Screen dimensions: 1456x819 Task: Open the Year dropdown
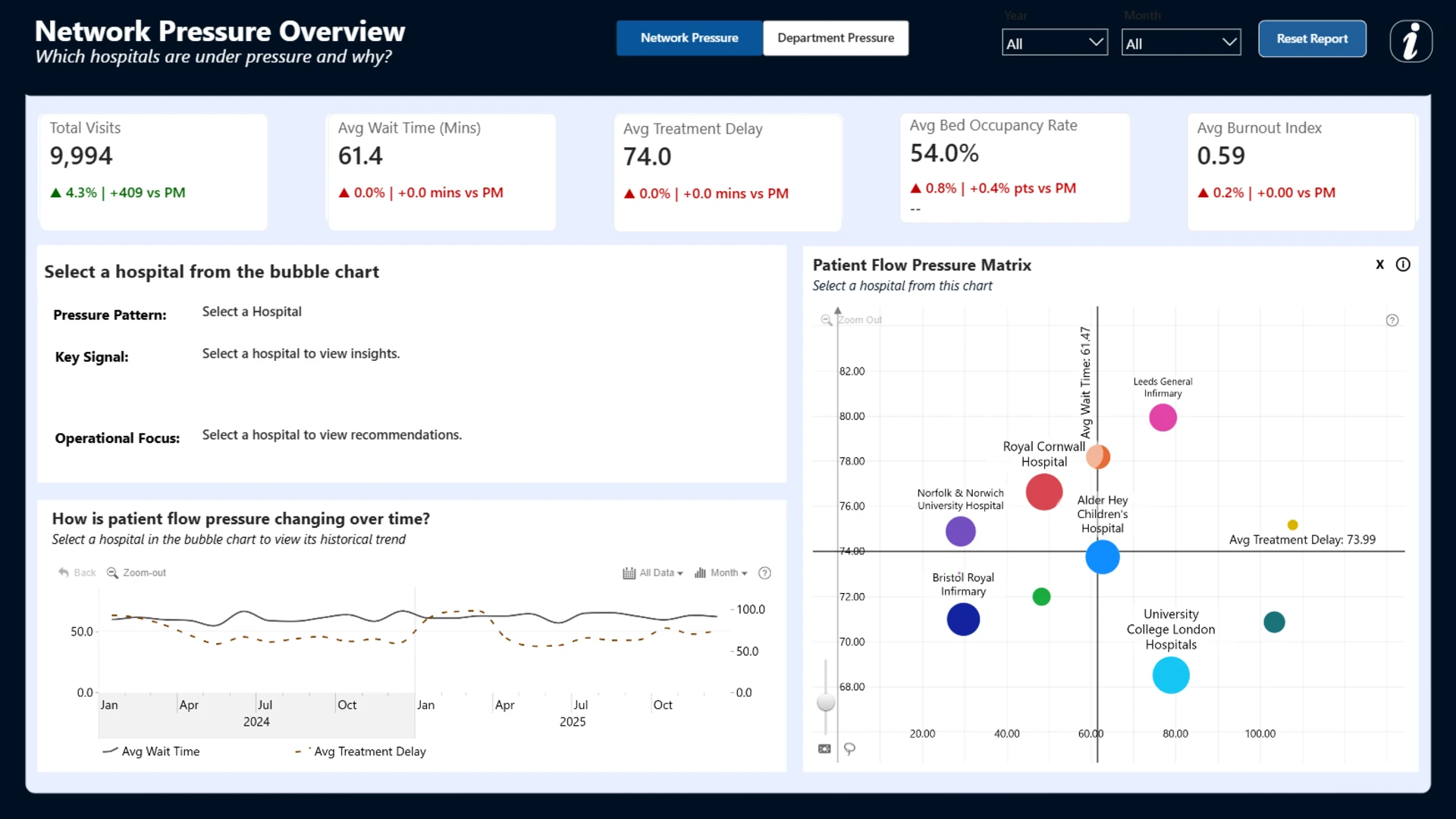pyautogui.click(x=1054, y=42)
